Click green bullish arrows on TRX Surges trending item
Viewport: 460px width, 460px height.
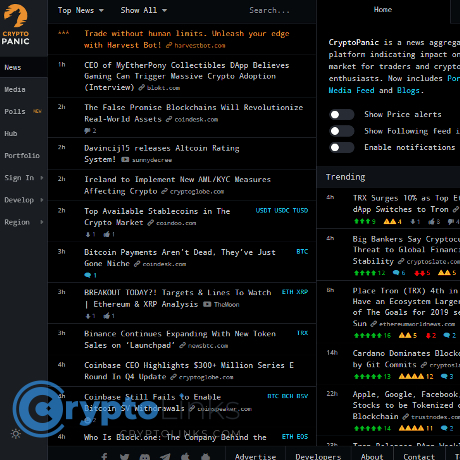(362, 221)
